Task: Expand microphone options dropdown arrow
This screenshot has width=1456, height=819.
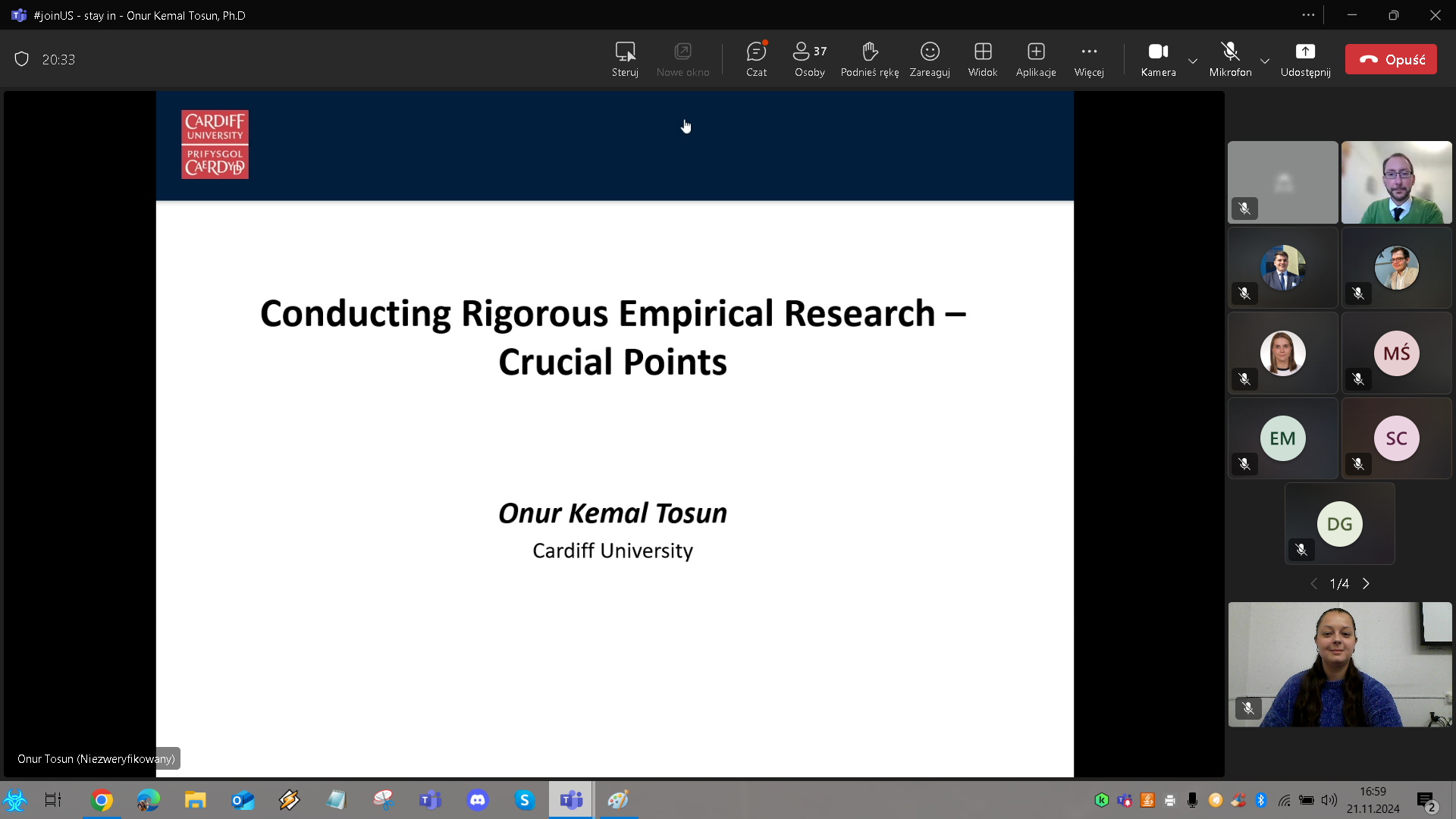Action: pyautogui.click(x=1265, y=61)
